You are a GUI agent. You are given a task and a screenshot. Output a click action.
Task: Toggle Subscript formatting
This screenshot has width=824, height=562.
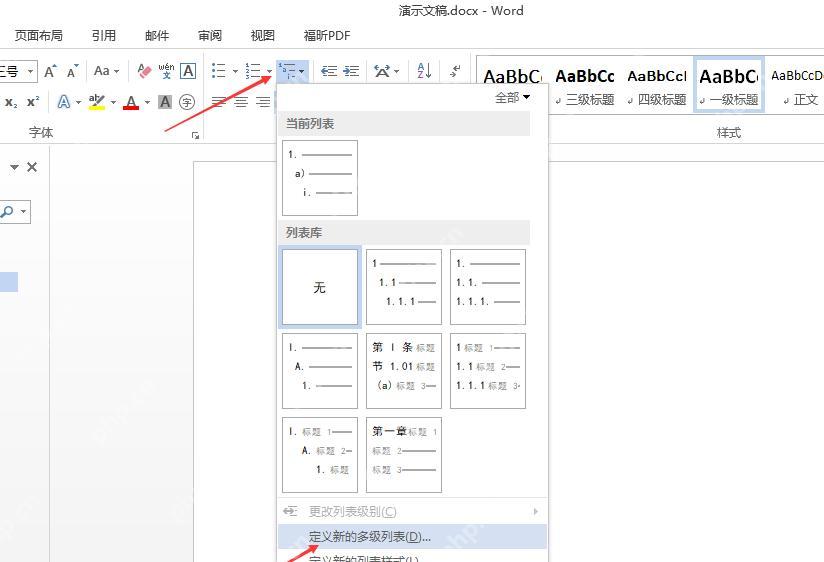(x=11, y=102)
